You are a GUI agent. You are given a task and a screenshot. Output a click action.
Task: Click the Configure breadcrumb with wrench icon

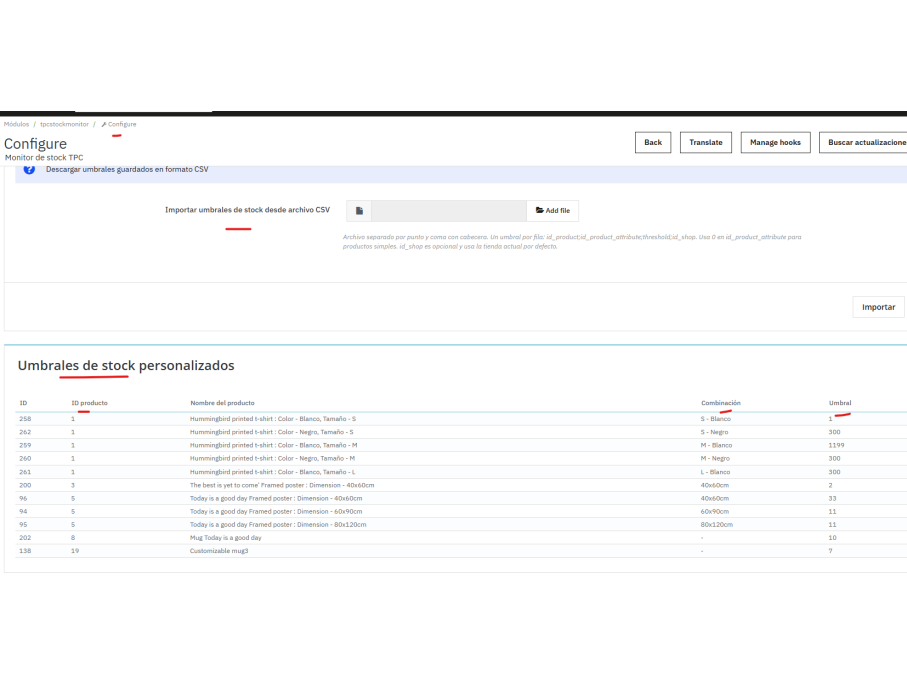[x=119, y=124]
